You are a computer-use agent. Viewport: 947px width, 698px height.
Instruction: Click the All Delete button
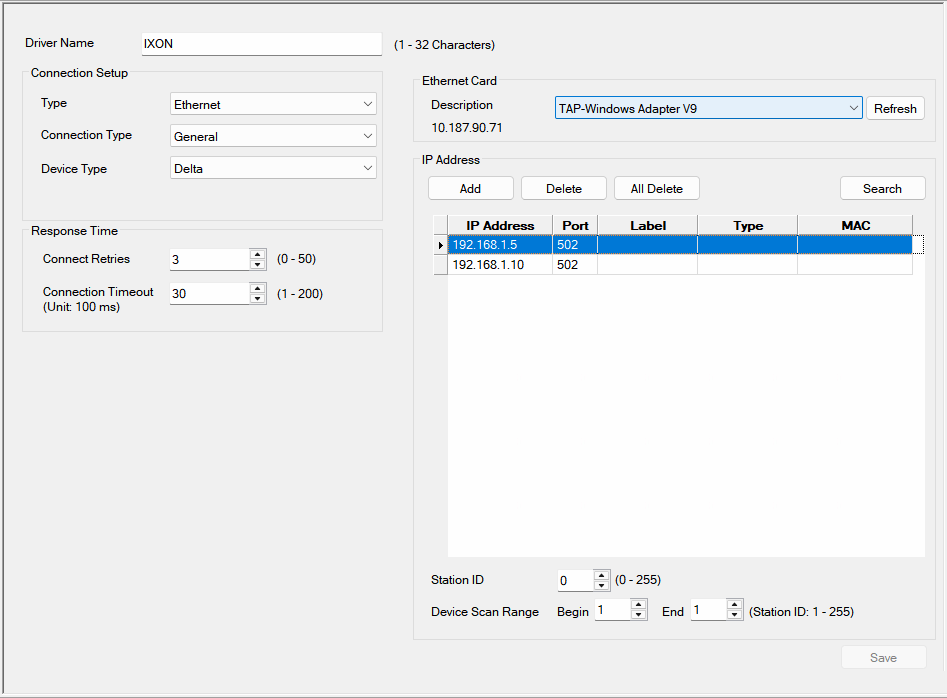(656, 188)
